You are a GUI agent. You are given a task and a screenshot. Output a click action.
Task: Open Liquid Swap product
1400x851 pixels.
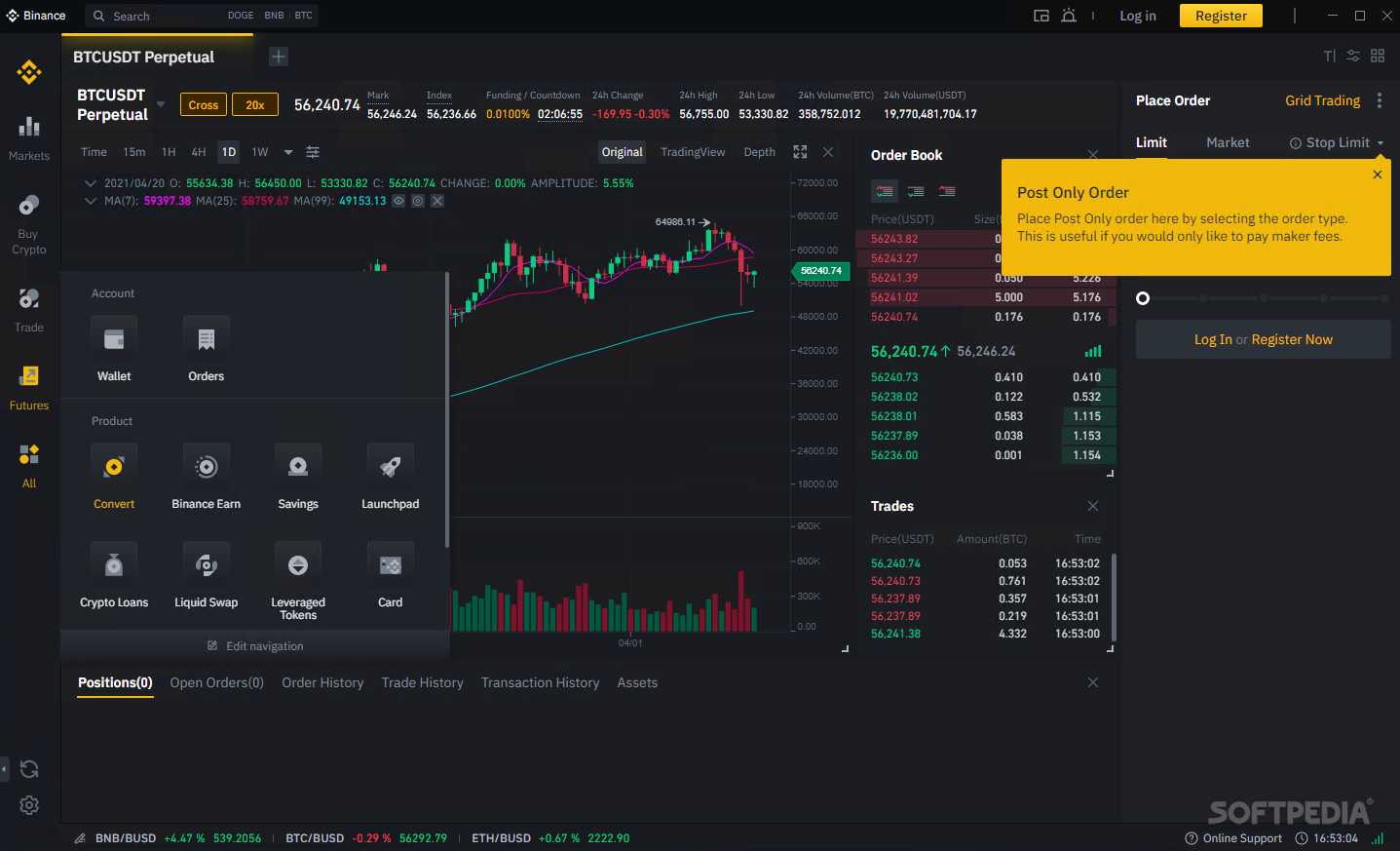click(207, 575)
